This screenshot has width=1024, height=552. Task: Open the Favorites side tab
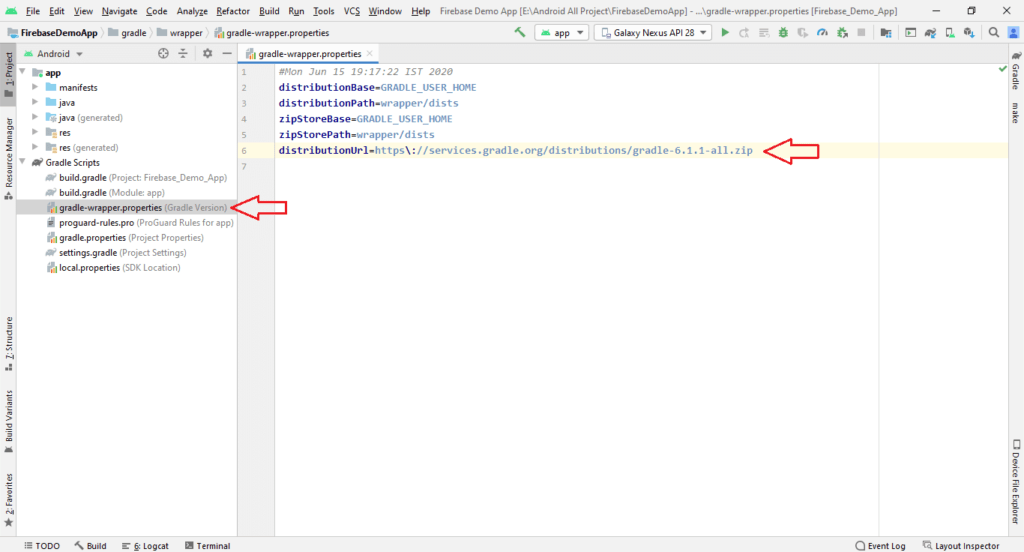coord(8,500)
